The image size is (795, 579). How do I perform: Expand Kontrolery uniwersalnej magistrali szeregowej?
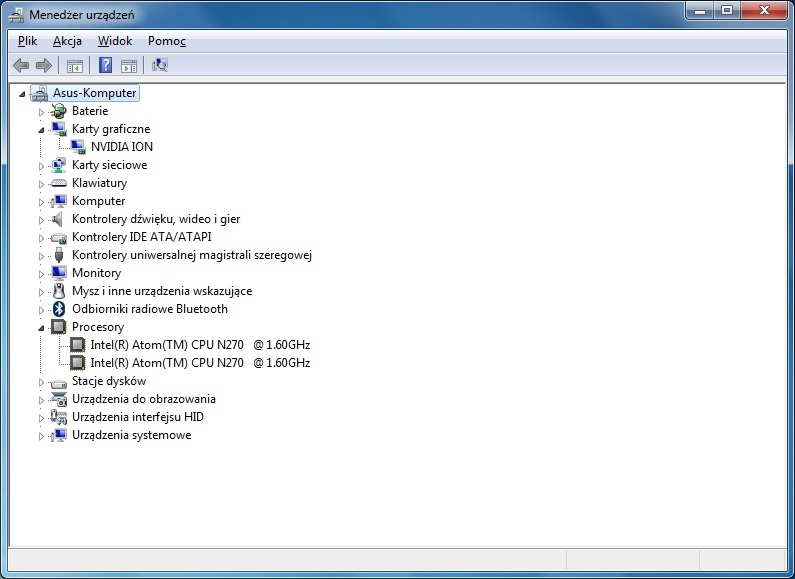[42, 256]
